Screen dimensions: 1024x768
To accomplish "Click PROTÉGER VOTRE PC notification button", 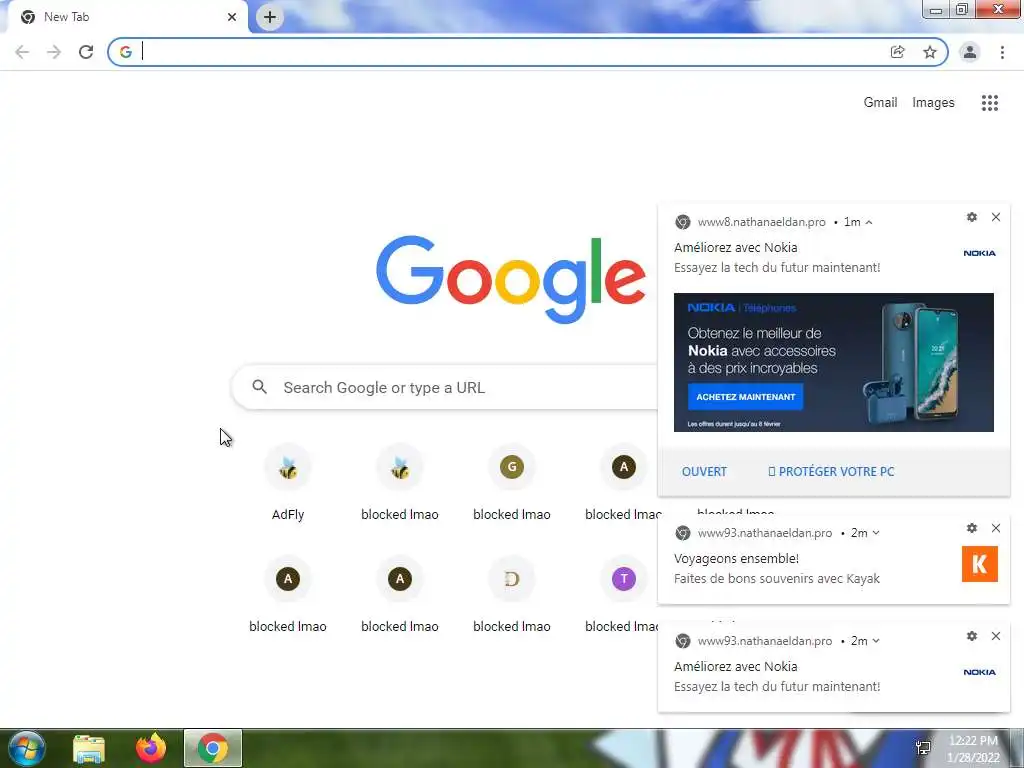I will pos(831,472).
